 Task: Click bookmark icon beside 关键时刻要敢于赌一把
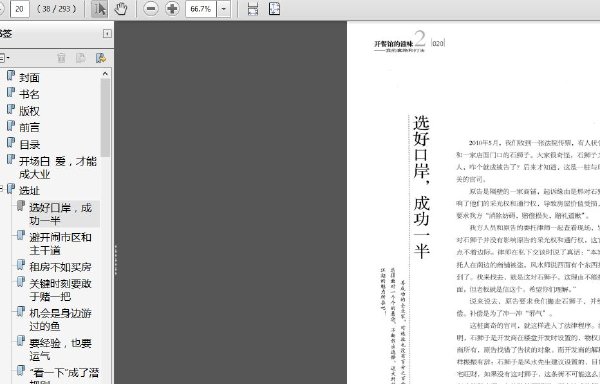[x=21, y=281]
